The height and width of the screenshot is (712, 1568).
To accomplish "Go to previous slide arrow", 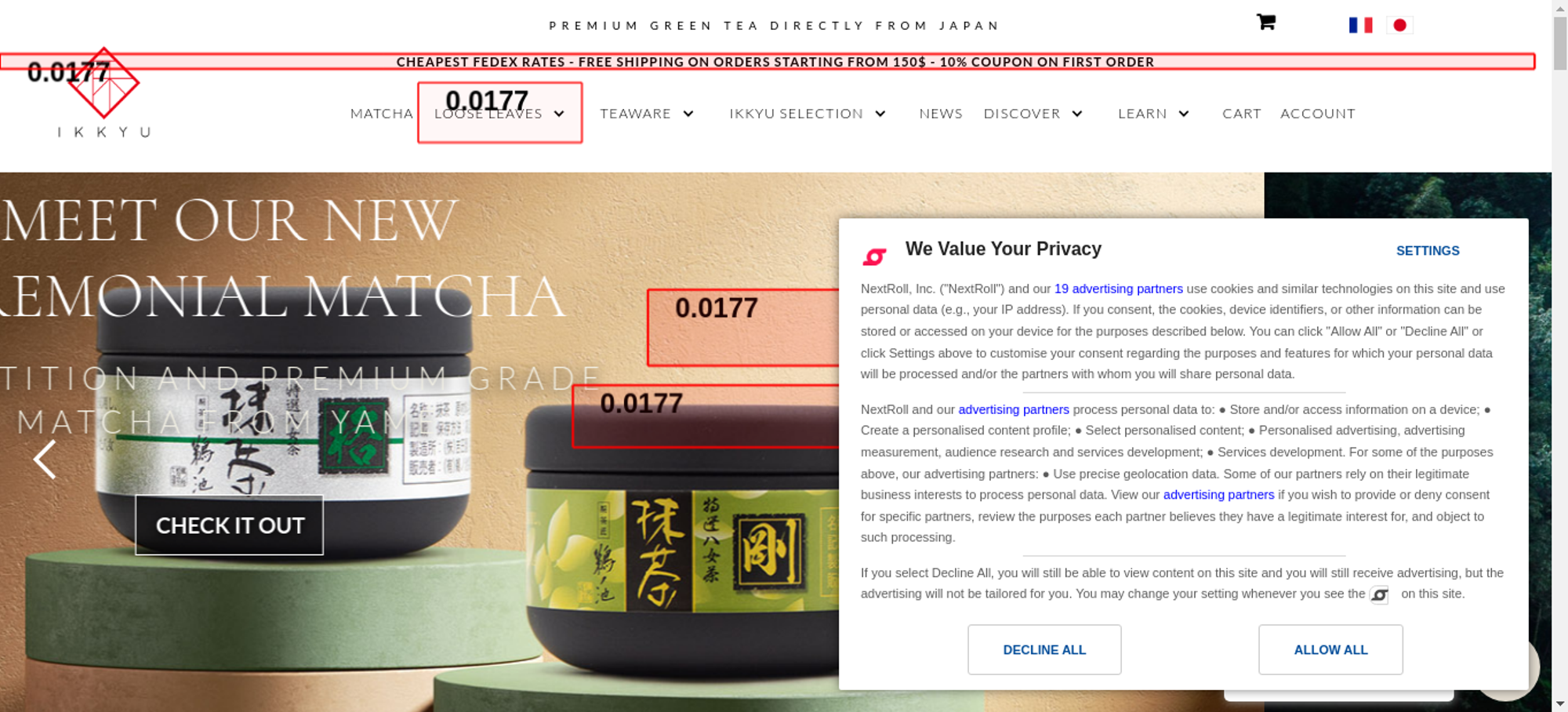I will tap(45, 459).
